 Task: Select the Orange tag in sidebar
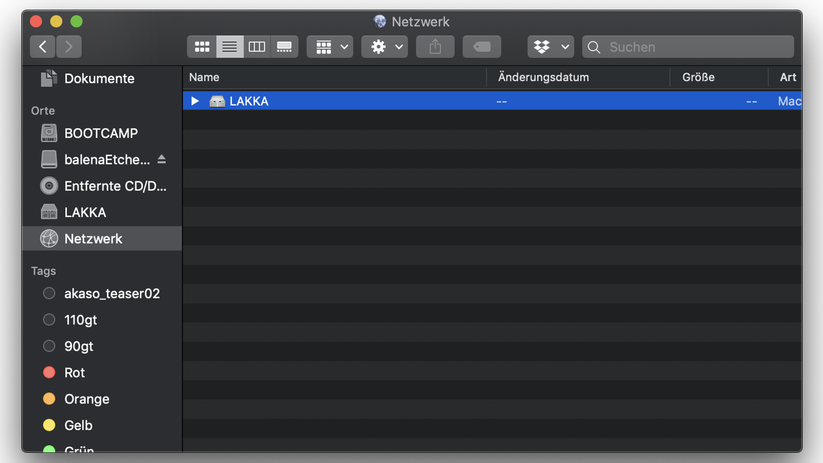86,399
